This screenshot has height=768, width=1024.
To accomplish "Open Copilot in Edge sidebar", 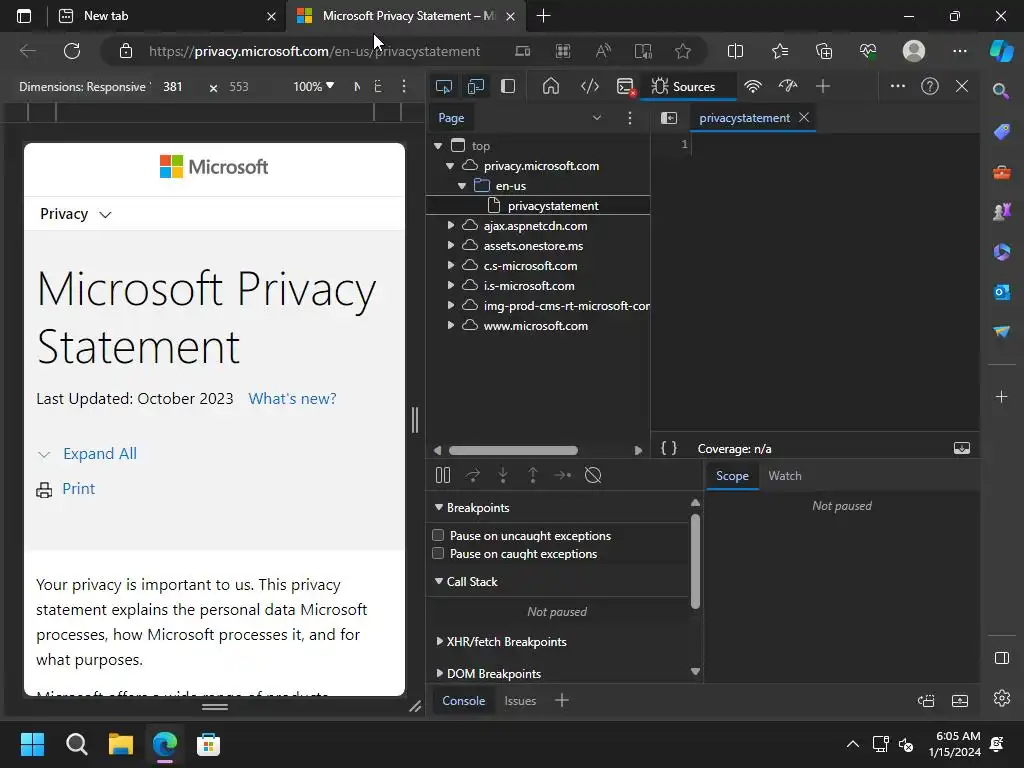I will coord(1001,51).
